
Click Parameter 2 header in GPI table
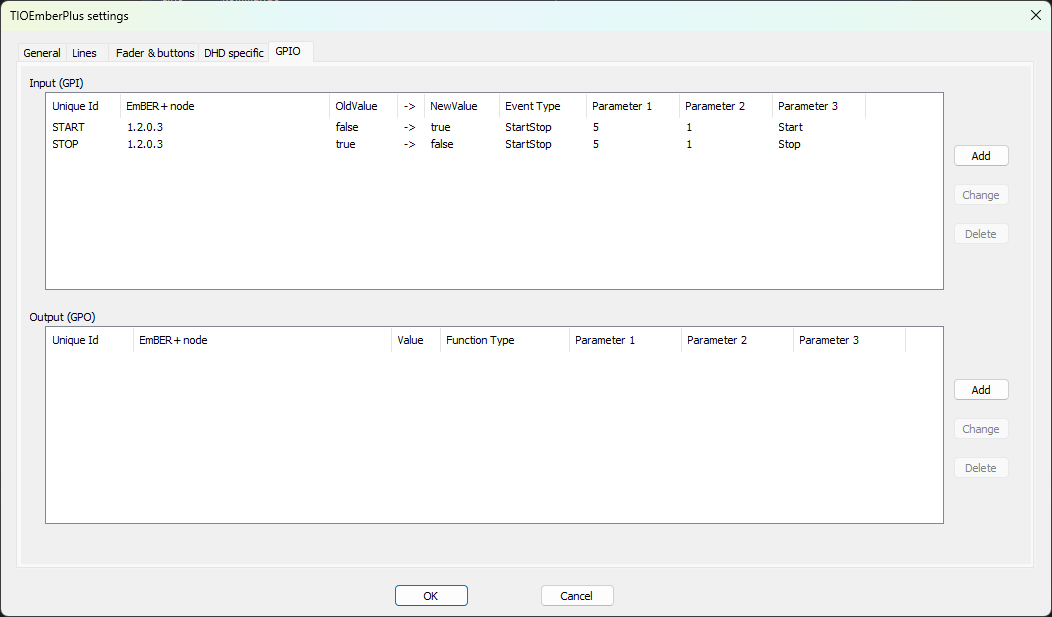coord(726,106)
